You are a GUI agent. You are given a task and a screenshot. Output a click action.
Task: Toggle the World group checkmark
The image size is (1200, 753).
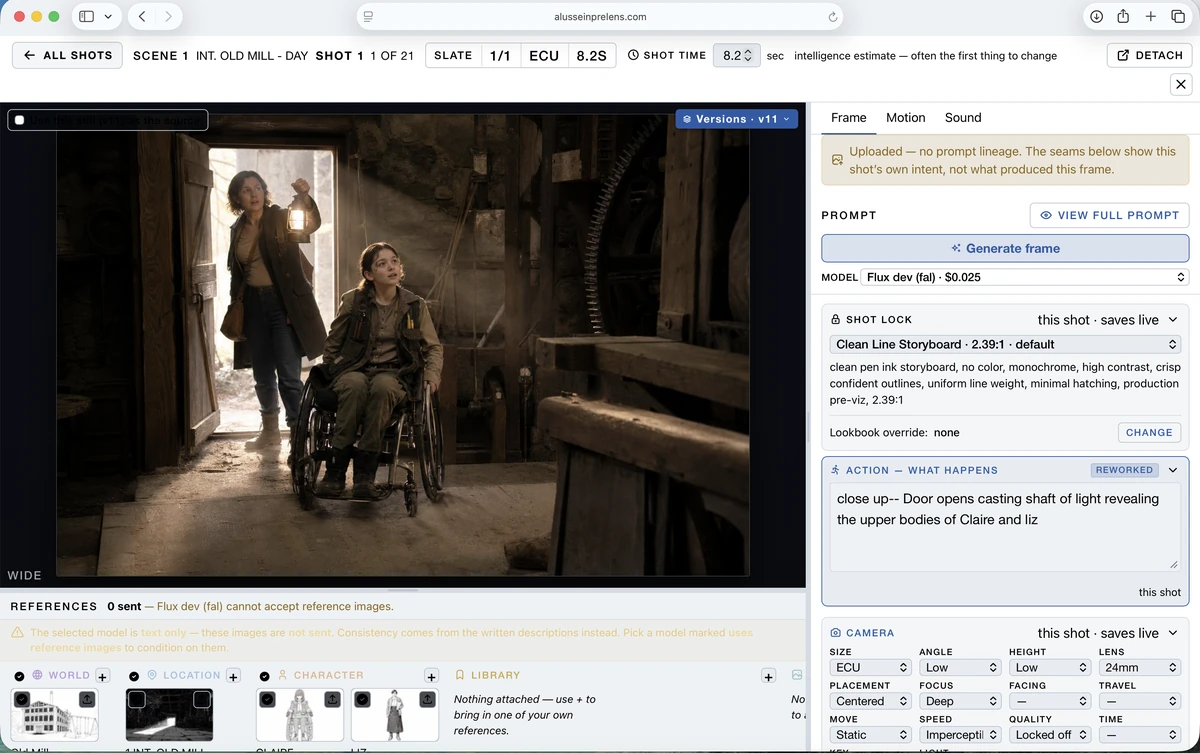click(x=20, y=676)
